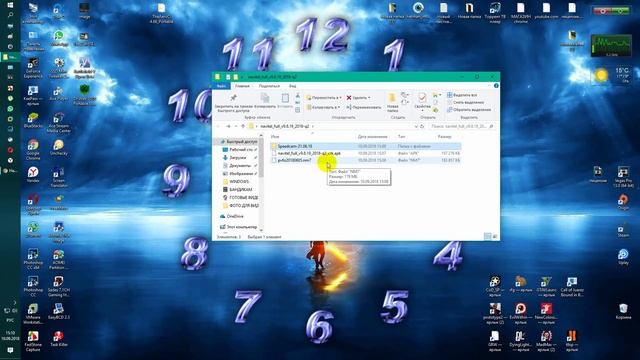Open the Вид ribbon tab
This screenshot has width=640, height=360.
[x=293, y=86]
